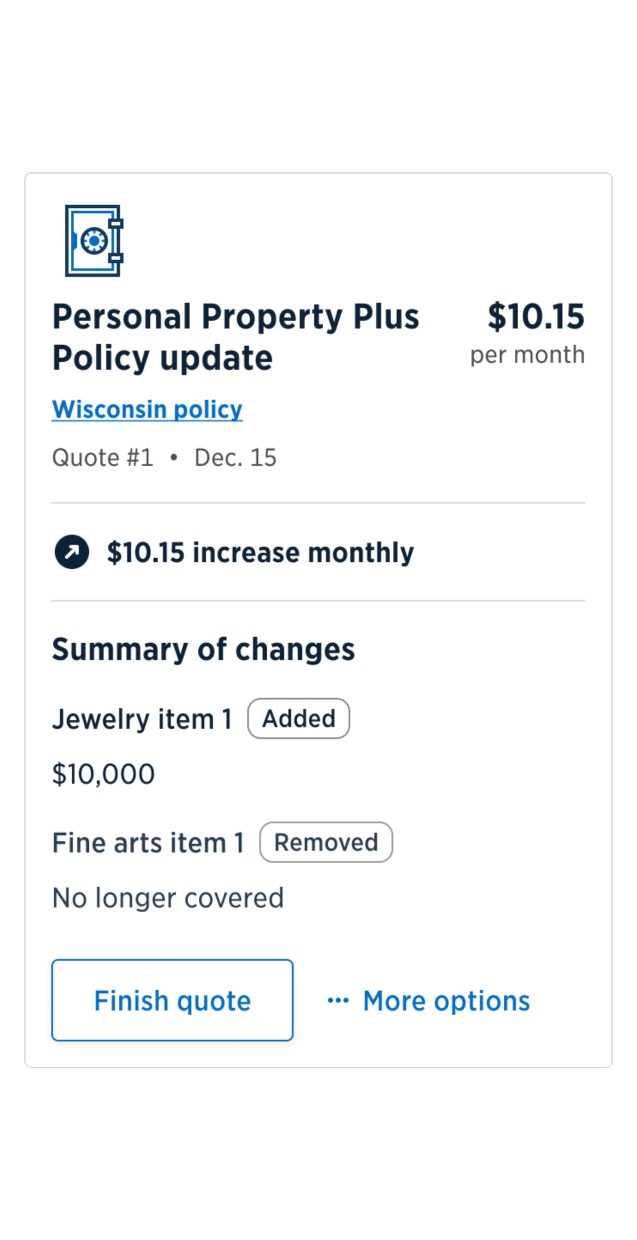Click the upward arrow increase icon
Image resolution: width=637 pixels, height=1240 pixels.
71,552
